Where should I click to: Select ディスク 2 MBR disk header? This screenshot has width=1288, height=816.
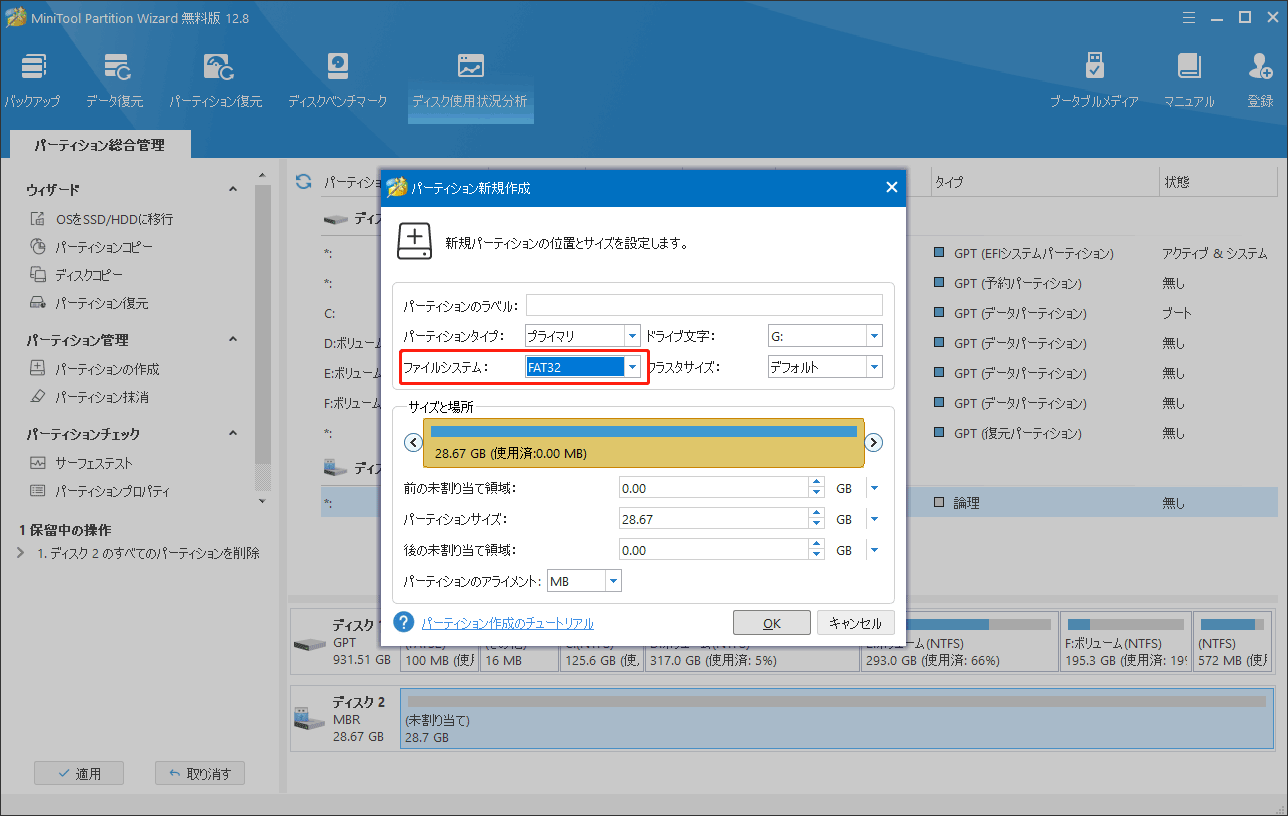(344, 719)
